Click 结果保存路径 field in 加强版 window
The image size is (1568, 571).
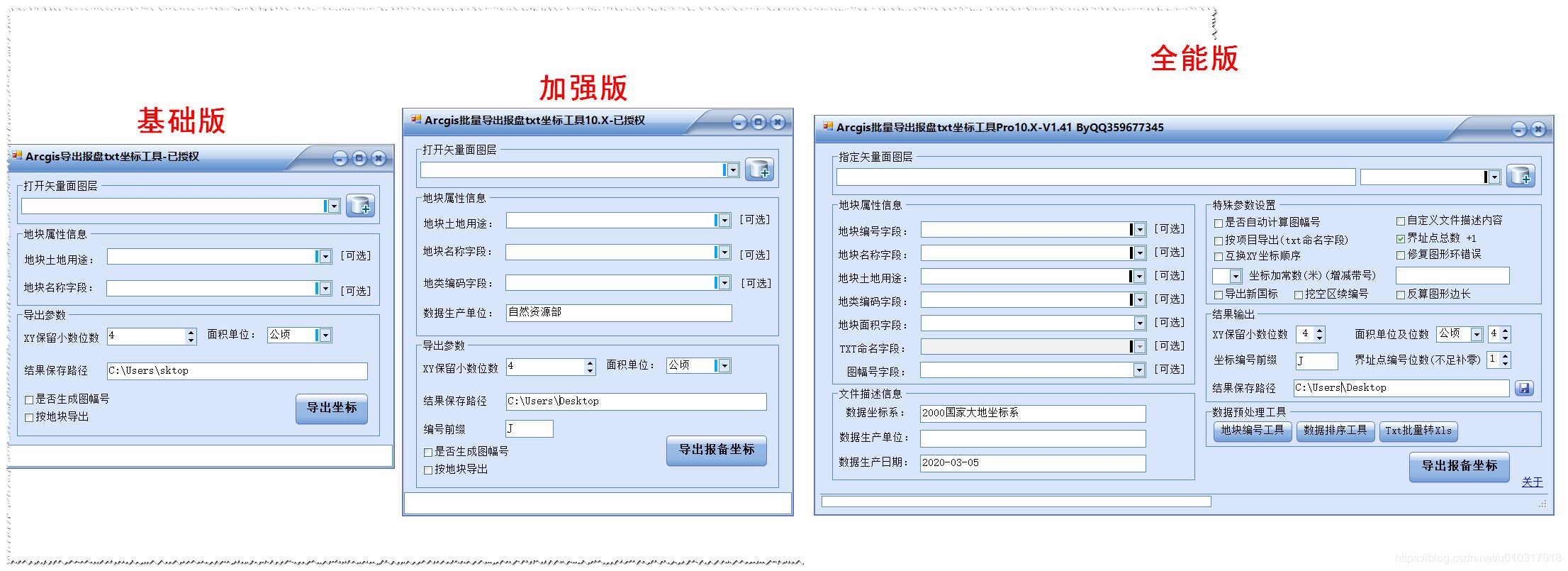point(637,401)
